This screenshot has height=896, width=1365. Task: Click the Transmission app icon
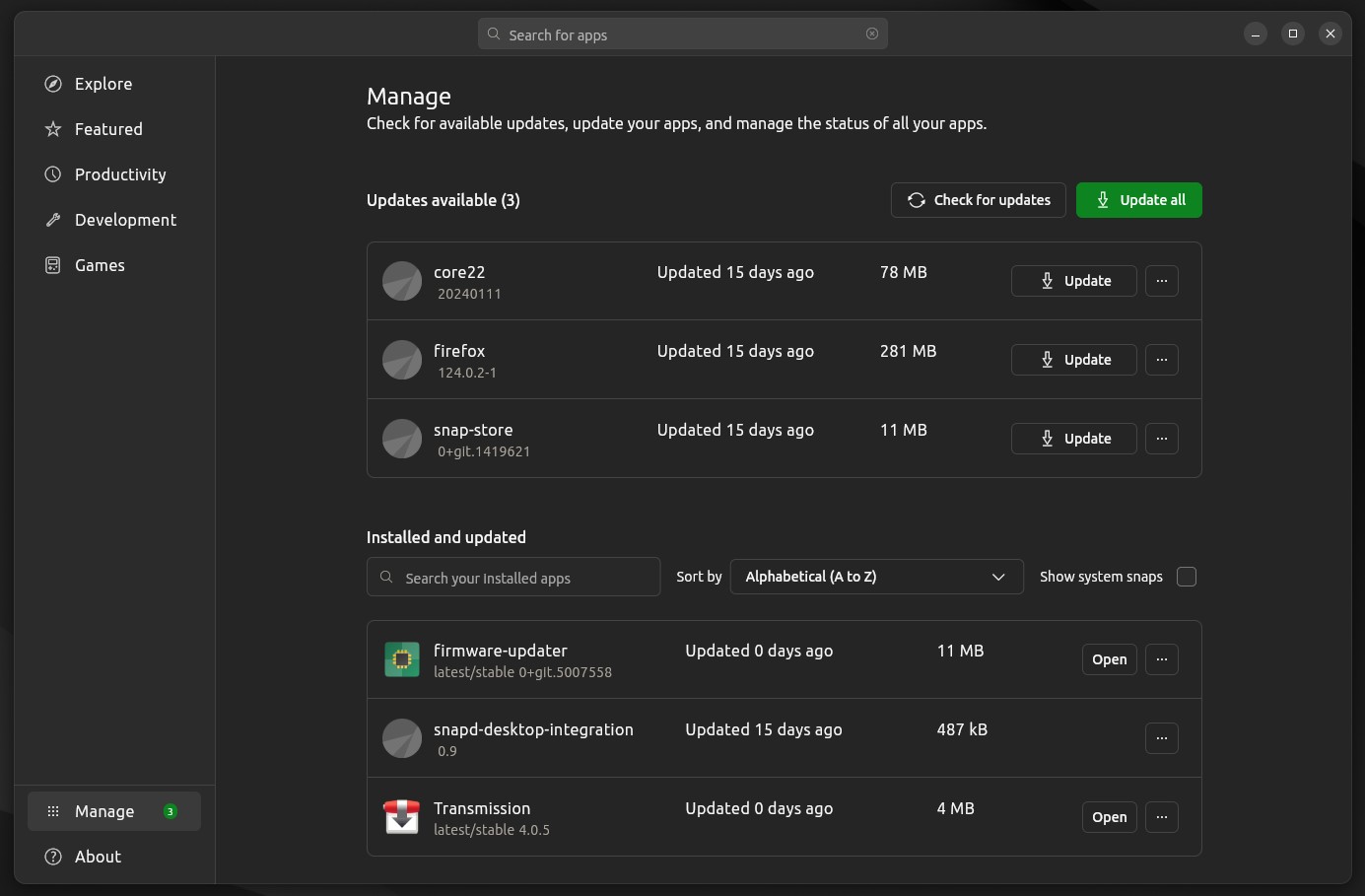[402, 817]
